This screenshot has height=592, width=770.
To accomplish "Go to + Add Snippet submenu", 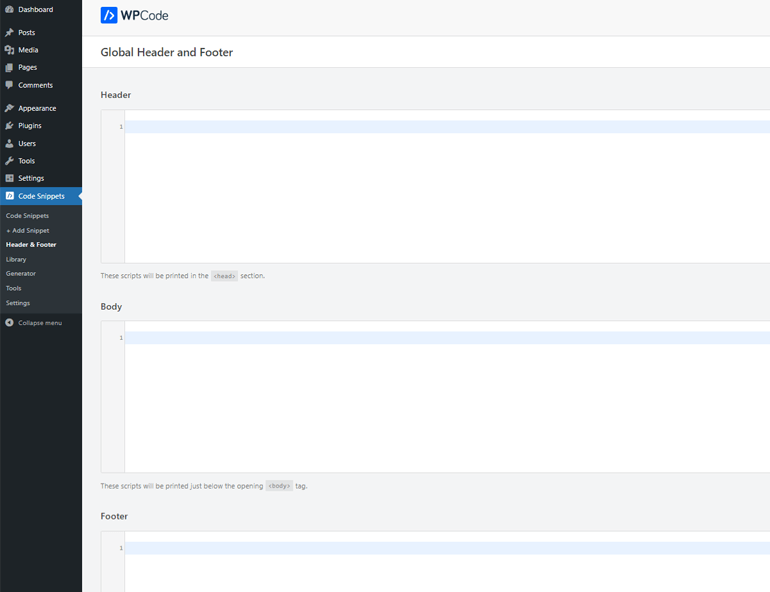I will (28, 230).
